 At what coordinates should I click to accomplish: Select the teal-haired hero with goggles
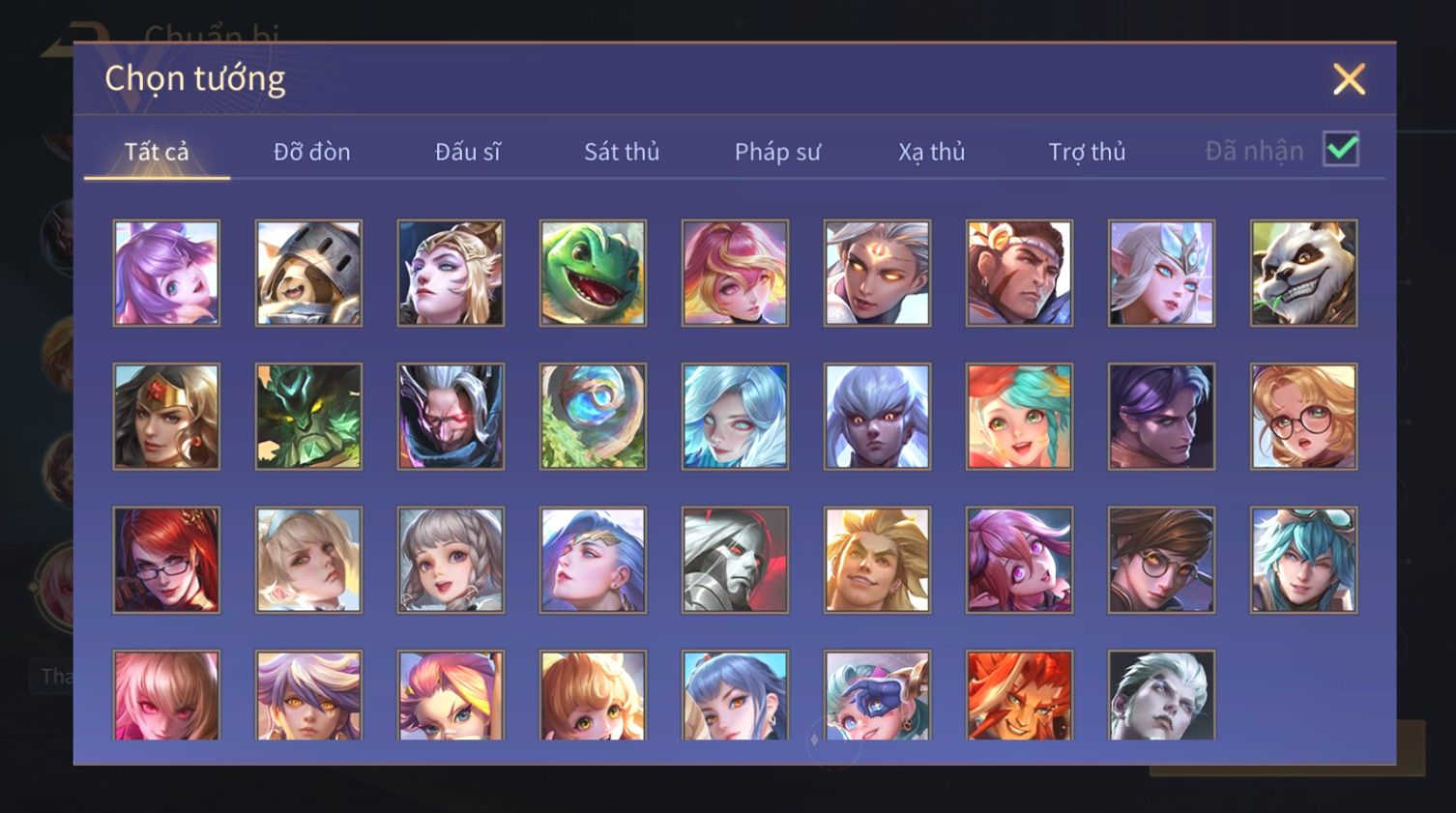point(1303,560)
